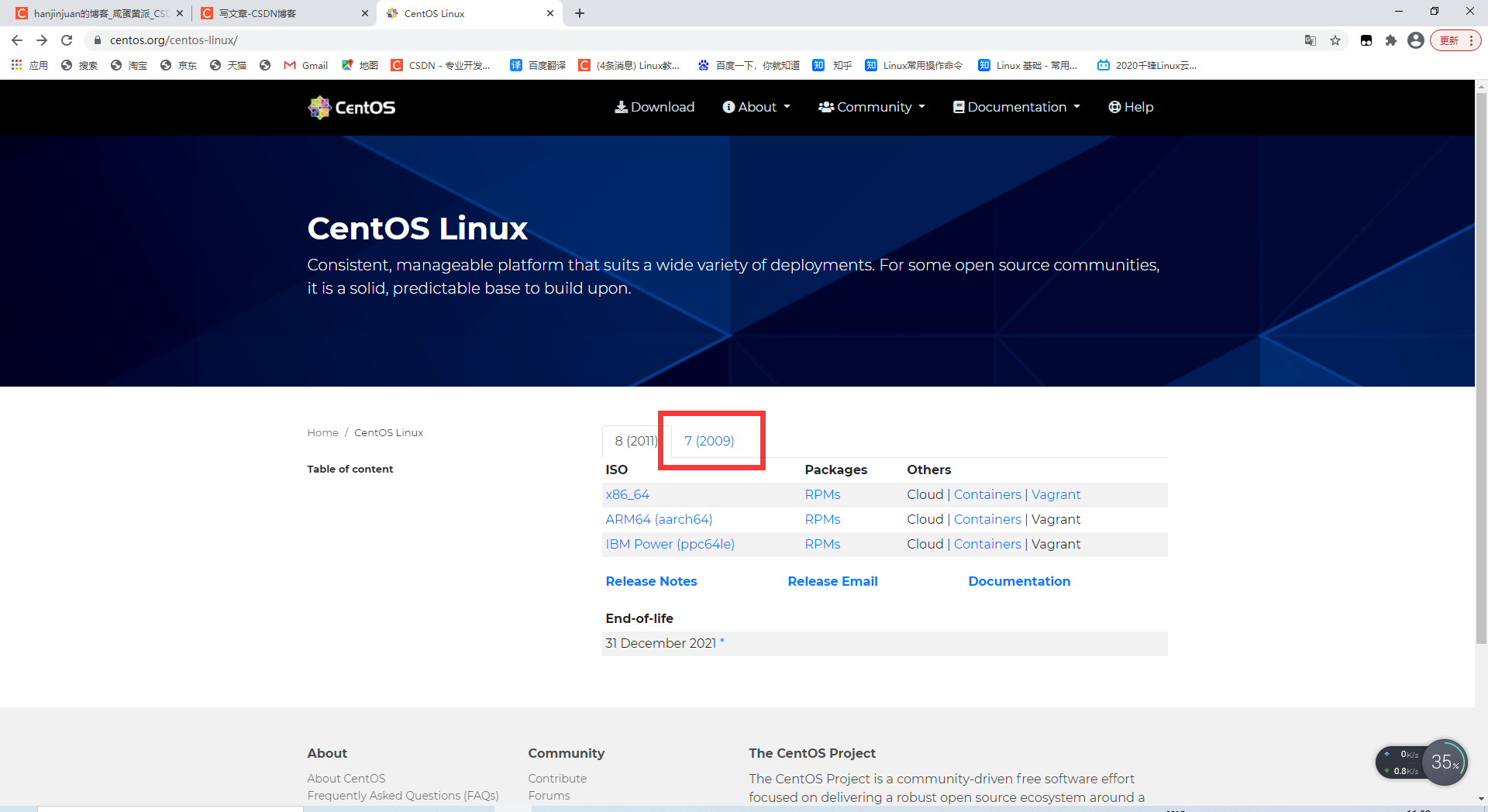The height and width of the screenshot is (812, 1488).
Task: Bookmark this page with the star icon
Action: point(1335,40)
